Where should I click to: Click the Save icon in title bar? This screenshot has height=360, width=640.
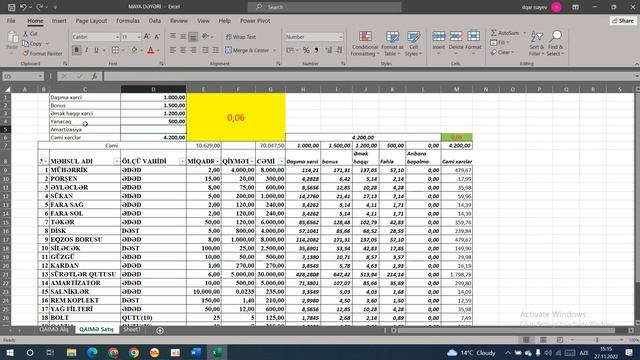(x=11, y=7)
